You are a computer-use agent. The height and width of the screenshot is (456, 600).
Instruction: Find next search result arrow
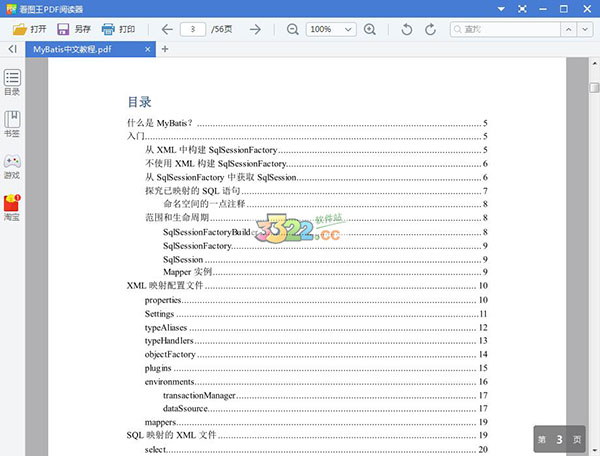(x=585, y=29)
